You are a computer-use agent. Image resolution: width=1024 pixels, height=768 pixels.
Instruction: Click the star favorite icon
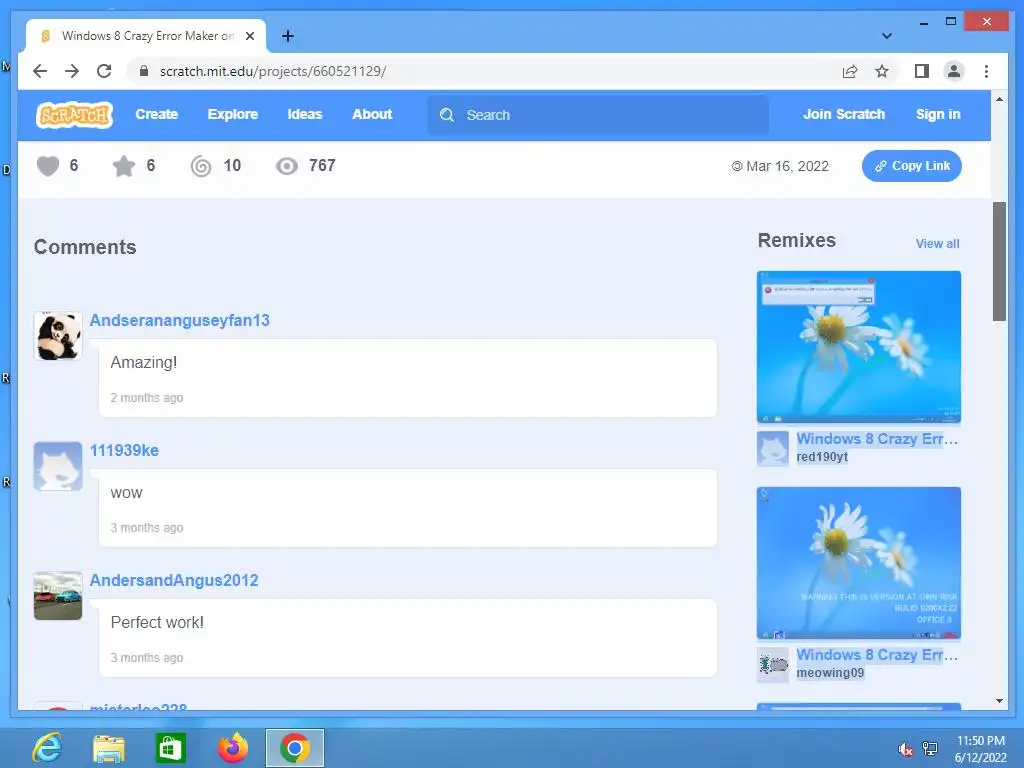pyautogui.click(x=123, y=166)
